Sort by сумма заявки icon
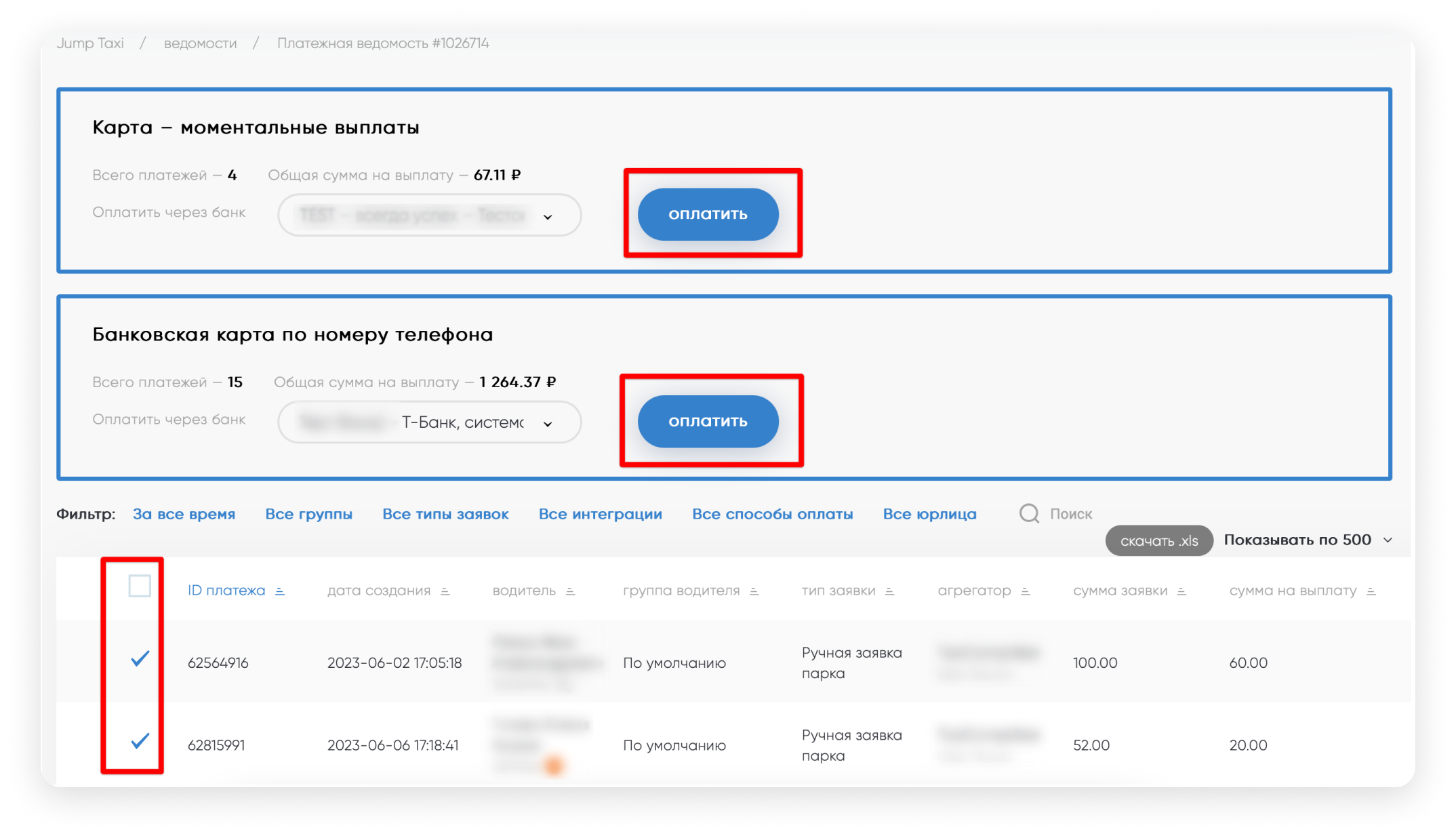 [1181, 592]
